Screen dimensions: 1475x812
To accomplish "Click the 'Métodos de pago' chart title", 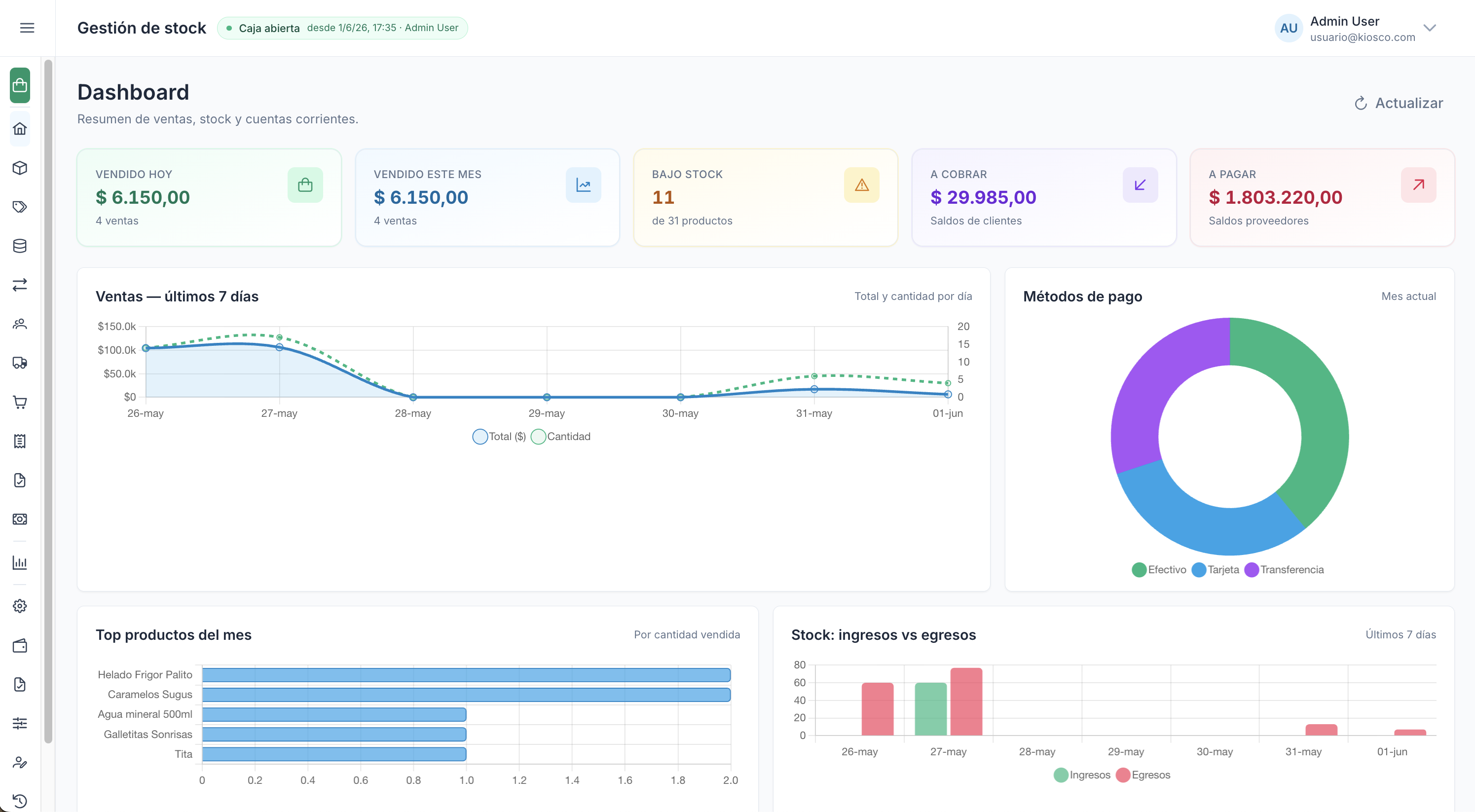I will 1082,296.
